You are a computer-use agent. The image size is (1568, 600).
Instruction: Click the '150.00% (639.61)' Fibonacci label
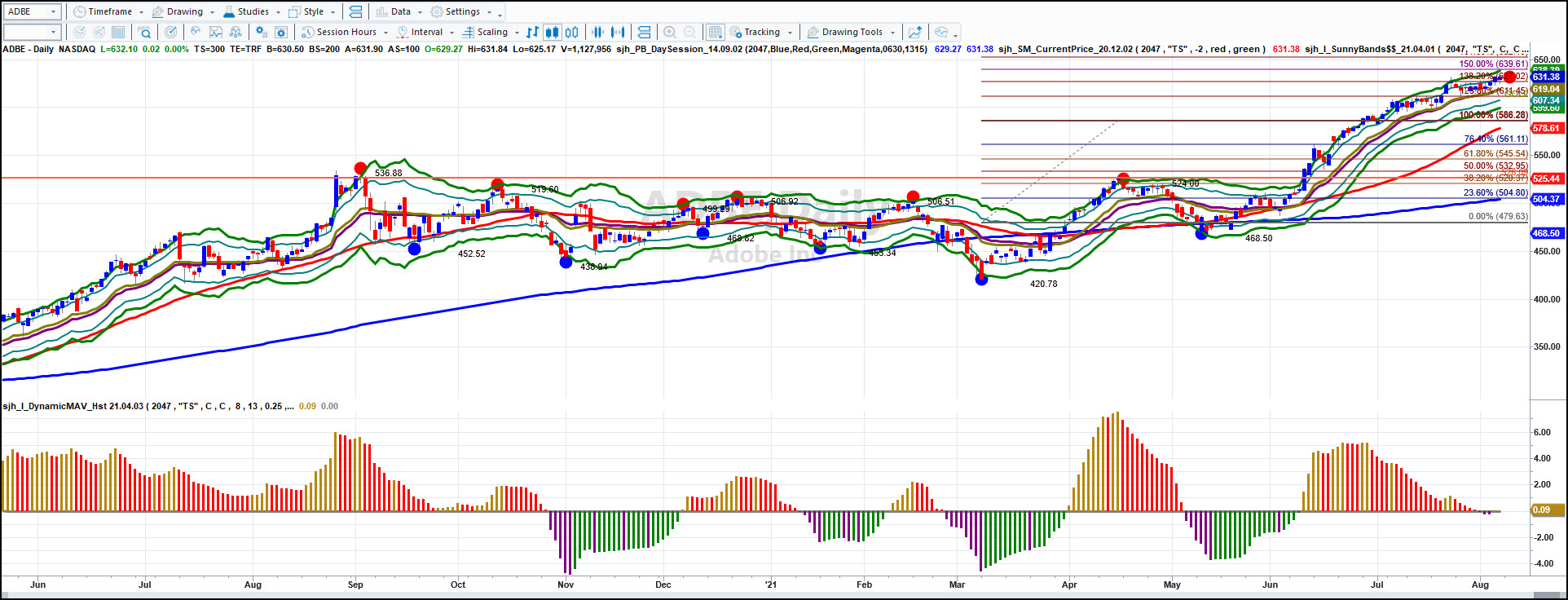click(x=1493, y=64)
